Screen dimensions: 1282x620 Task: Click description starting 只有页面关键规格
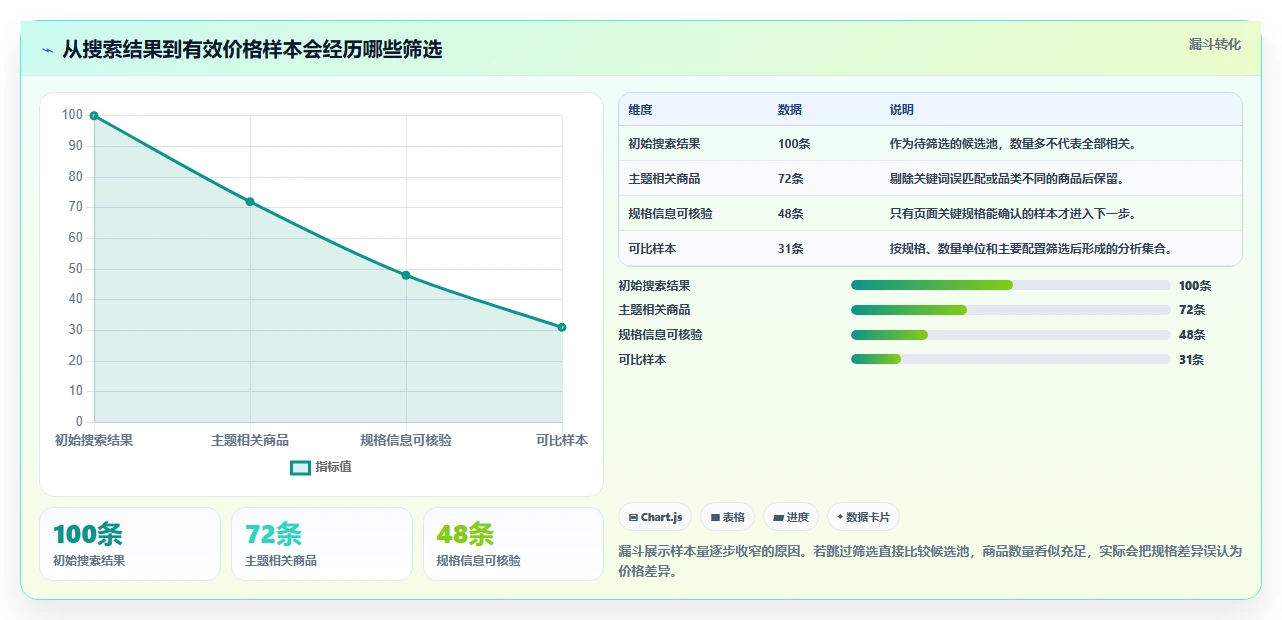click(1012, 214)
